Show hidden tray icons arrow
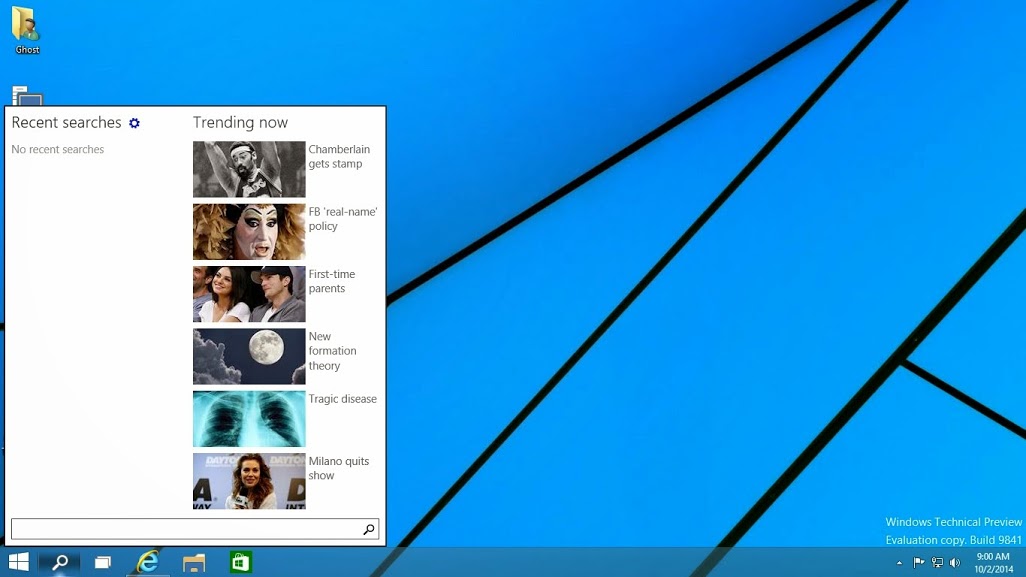 tap(899, 563)
